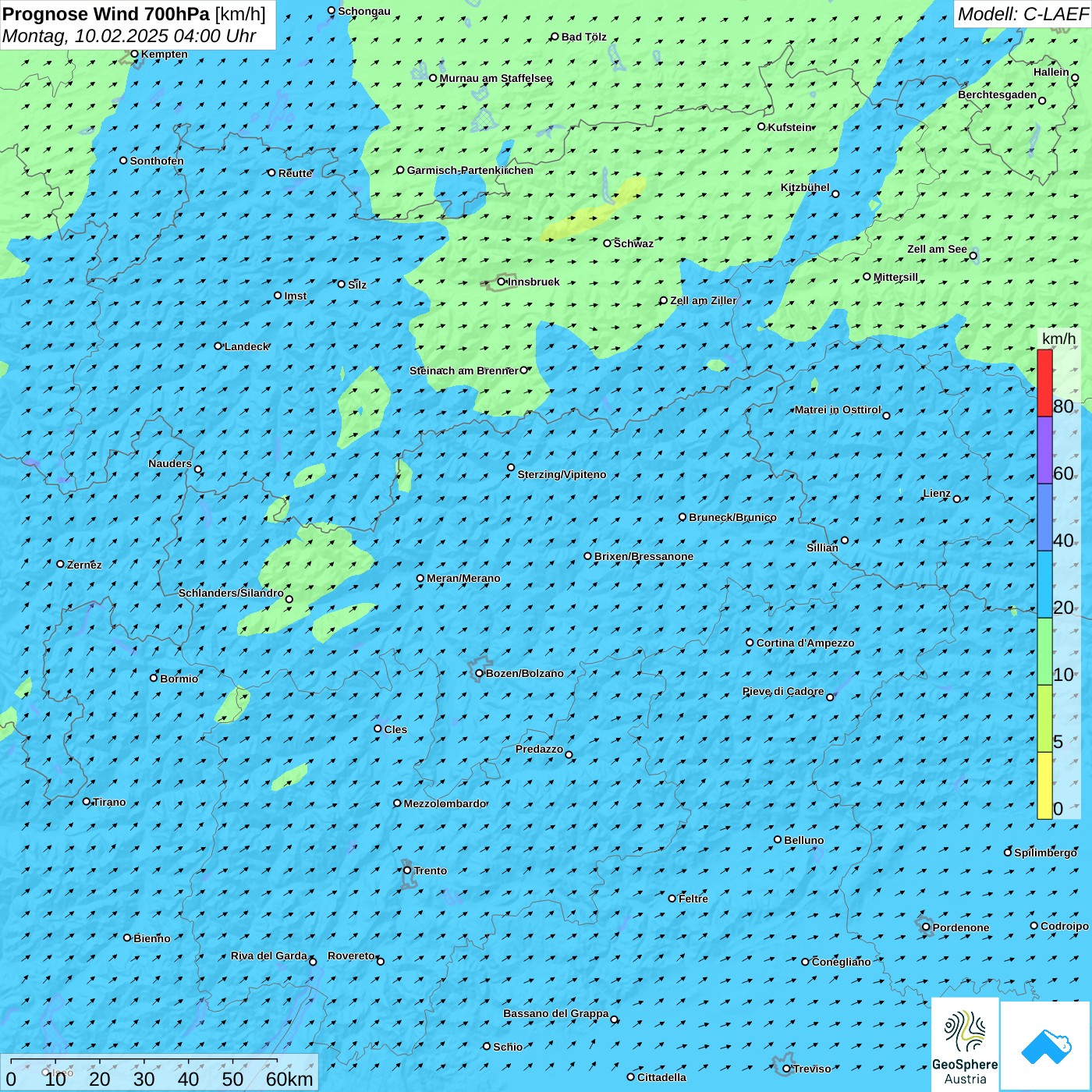This screenshot has width=1092, height=1092.
Task: Click the Rovereto city label
Action: tap(351, 955)
